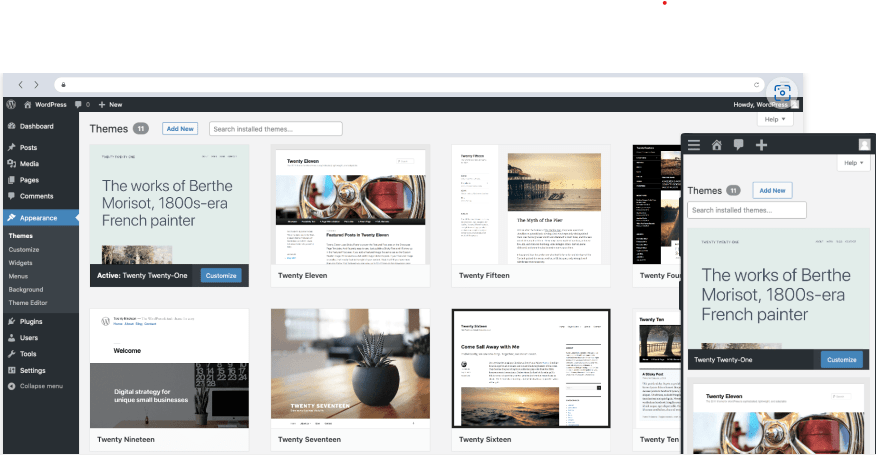The image size is (876, 455).
Task: Click the plus New icon in admin bar
Action: (x=102, y=105)
